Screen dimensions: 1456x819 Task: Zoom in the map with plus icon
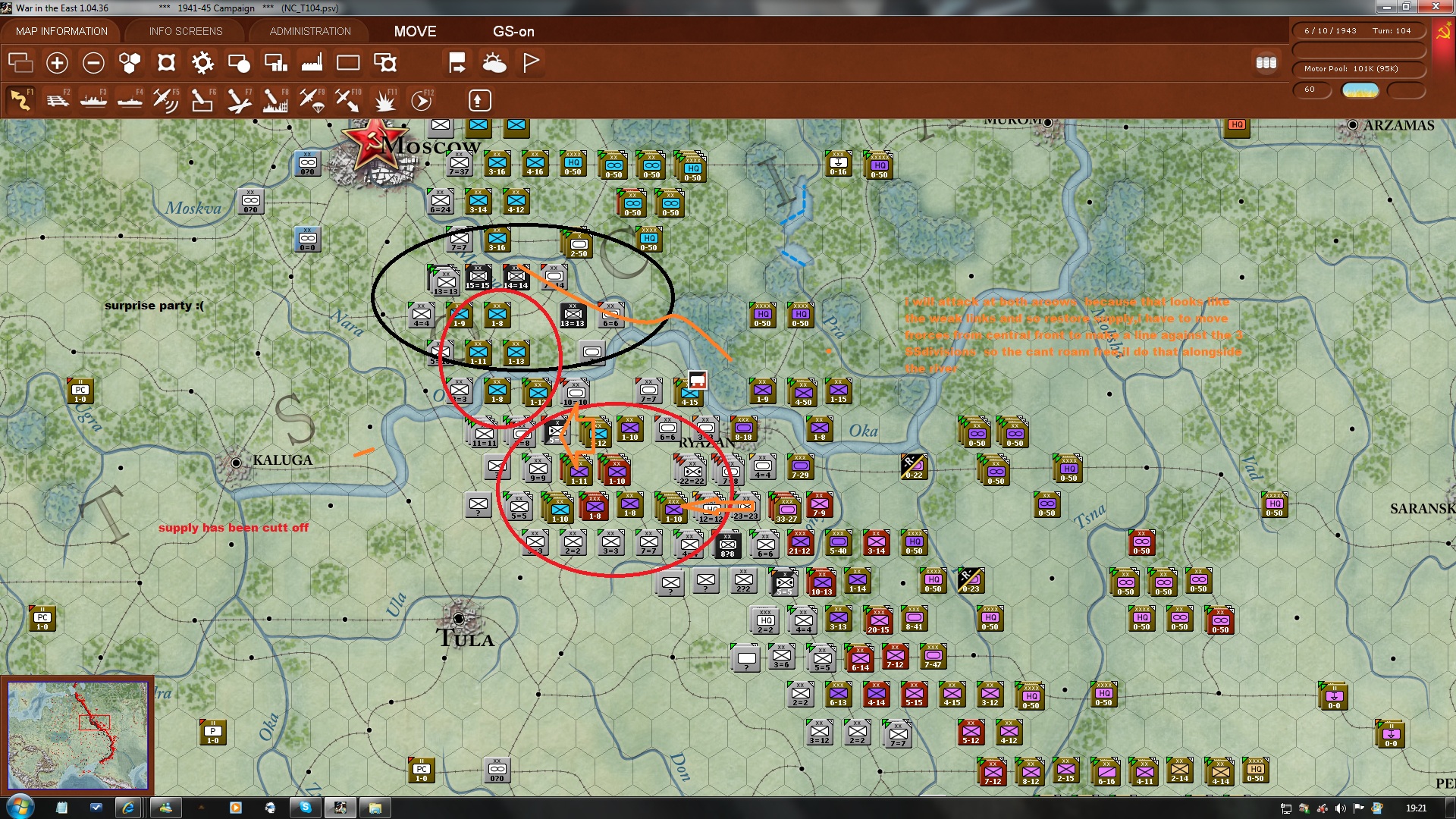point(57,62)
